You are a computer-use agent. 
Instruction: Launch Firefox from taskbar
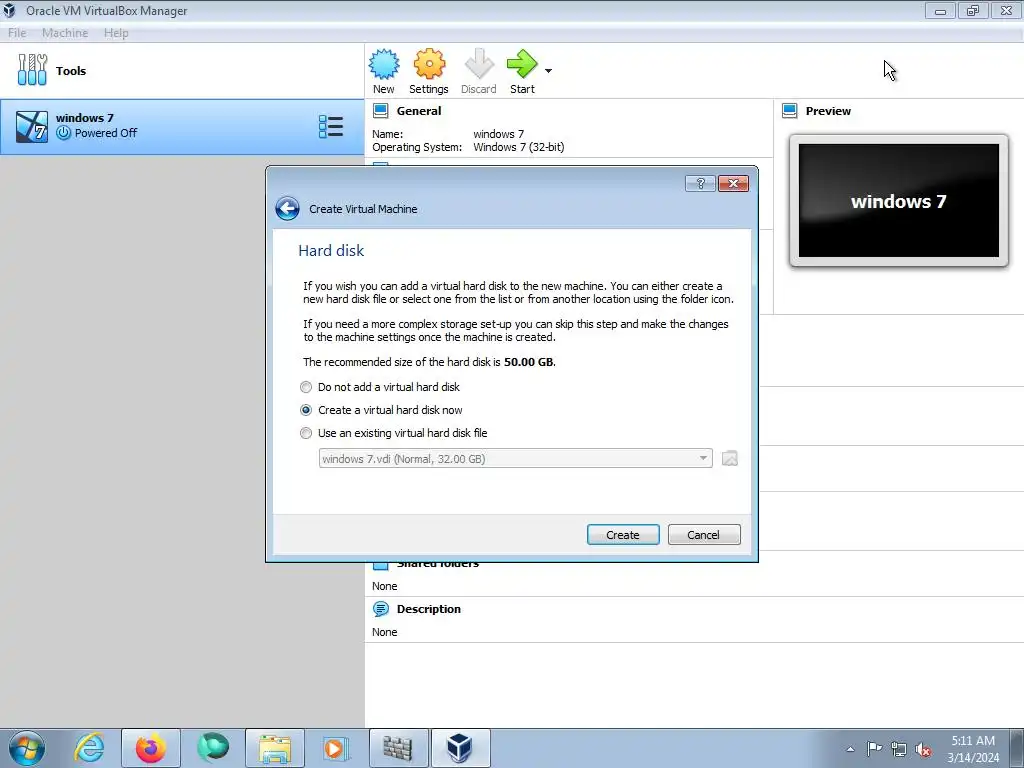150,748
